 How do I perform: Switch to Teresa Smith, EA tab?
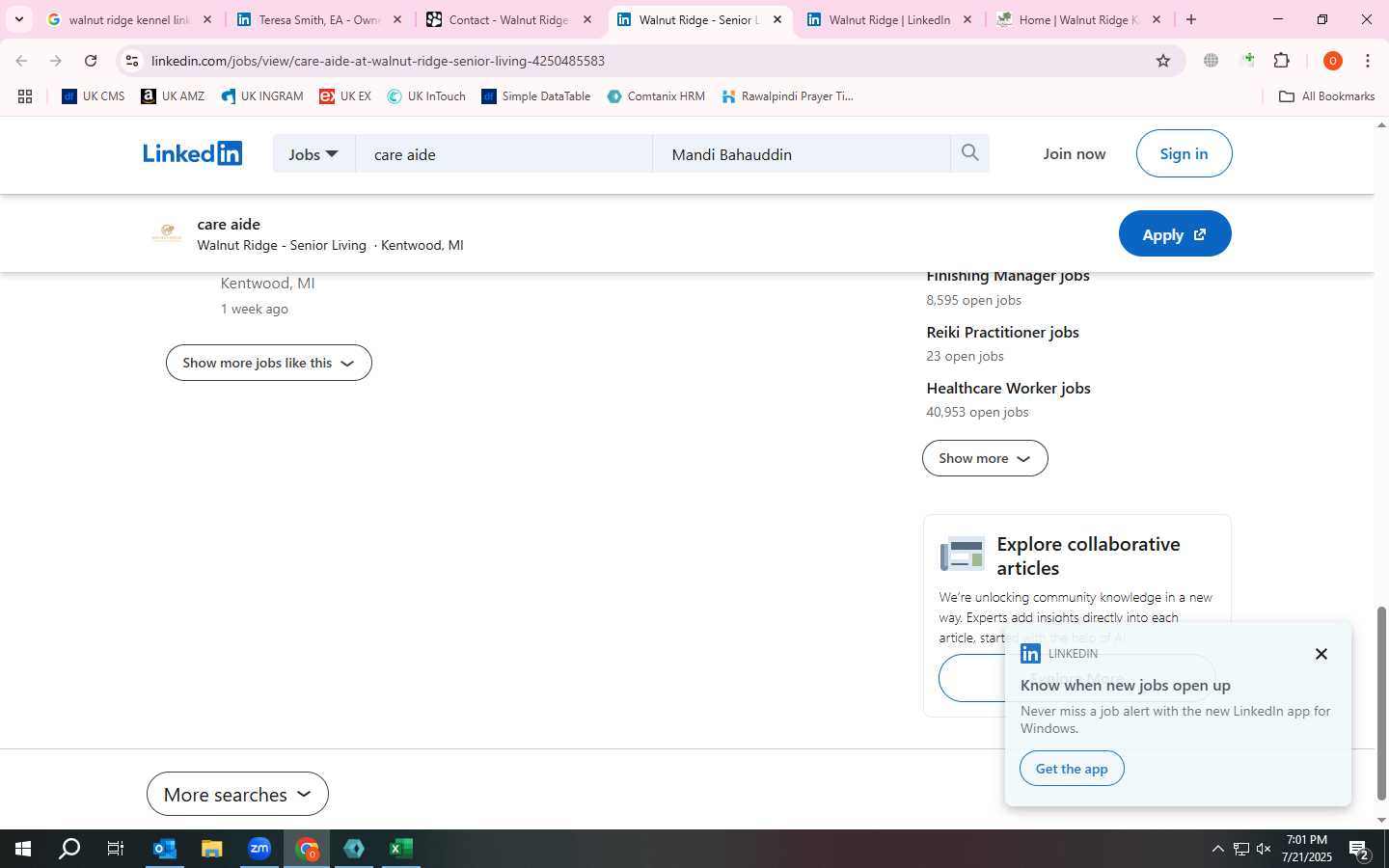click(x=319, y=19)
